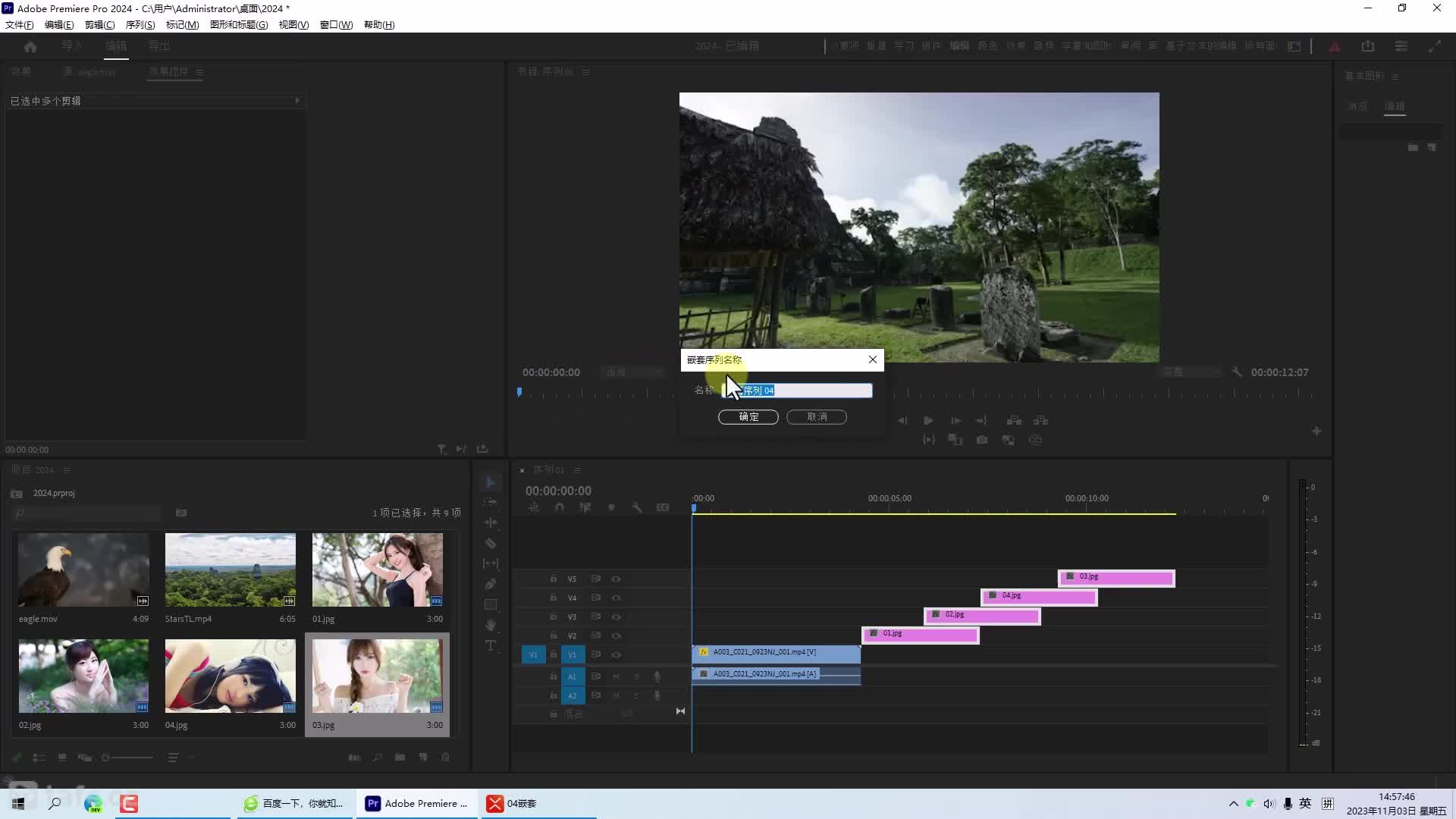Open 序列01 timeline panel menu
Screen dimensions: 1456x819
tap(577, 470)
